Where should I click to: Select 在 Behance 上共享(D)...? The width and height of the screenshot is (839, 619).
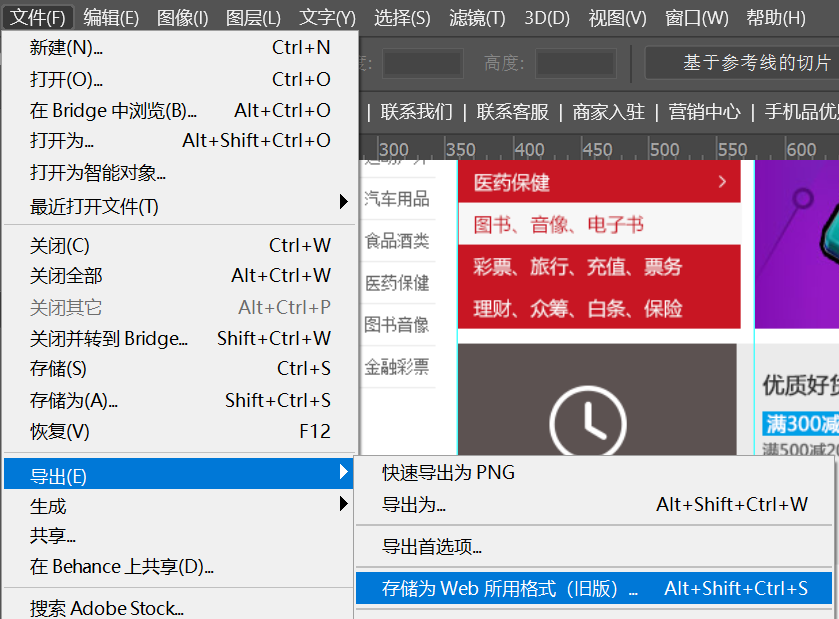point(180,567)
